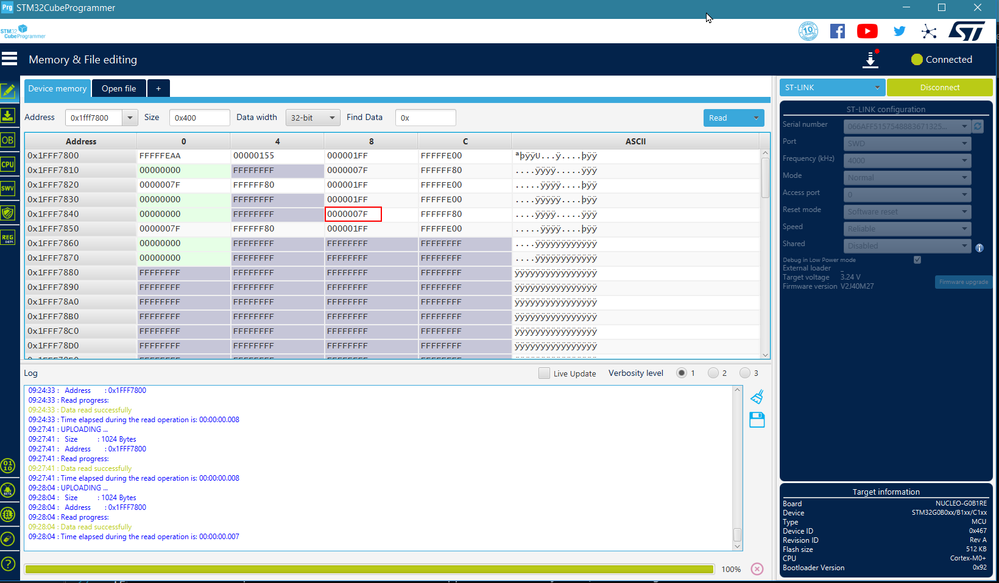Click address row 0x1FFF7880
The height and width of the screenshot is (583, 999).
tap(80, 273)
